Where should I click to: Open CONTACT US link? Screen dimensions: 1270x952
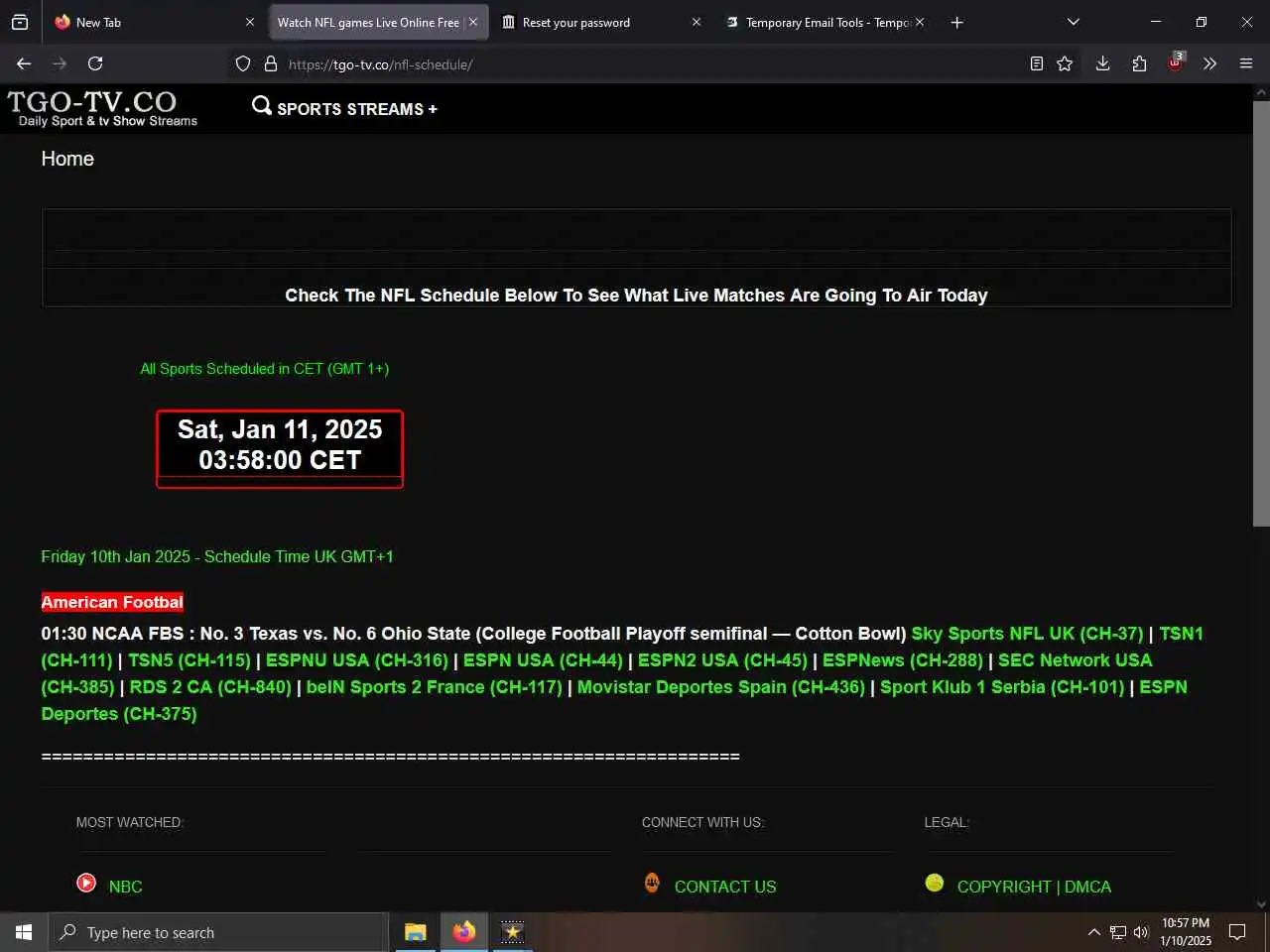click(725, 887)
